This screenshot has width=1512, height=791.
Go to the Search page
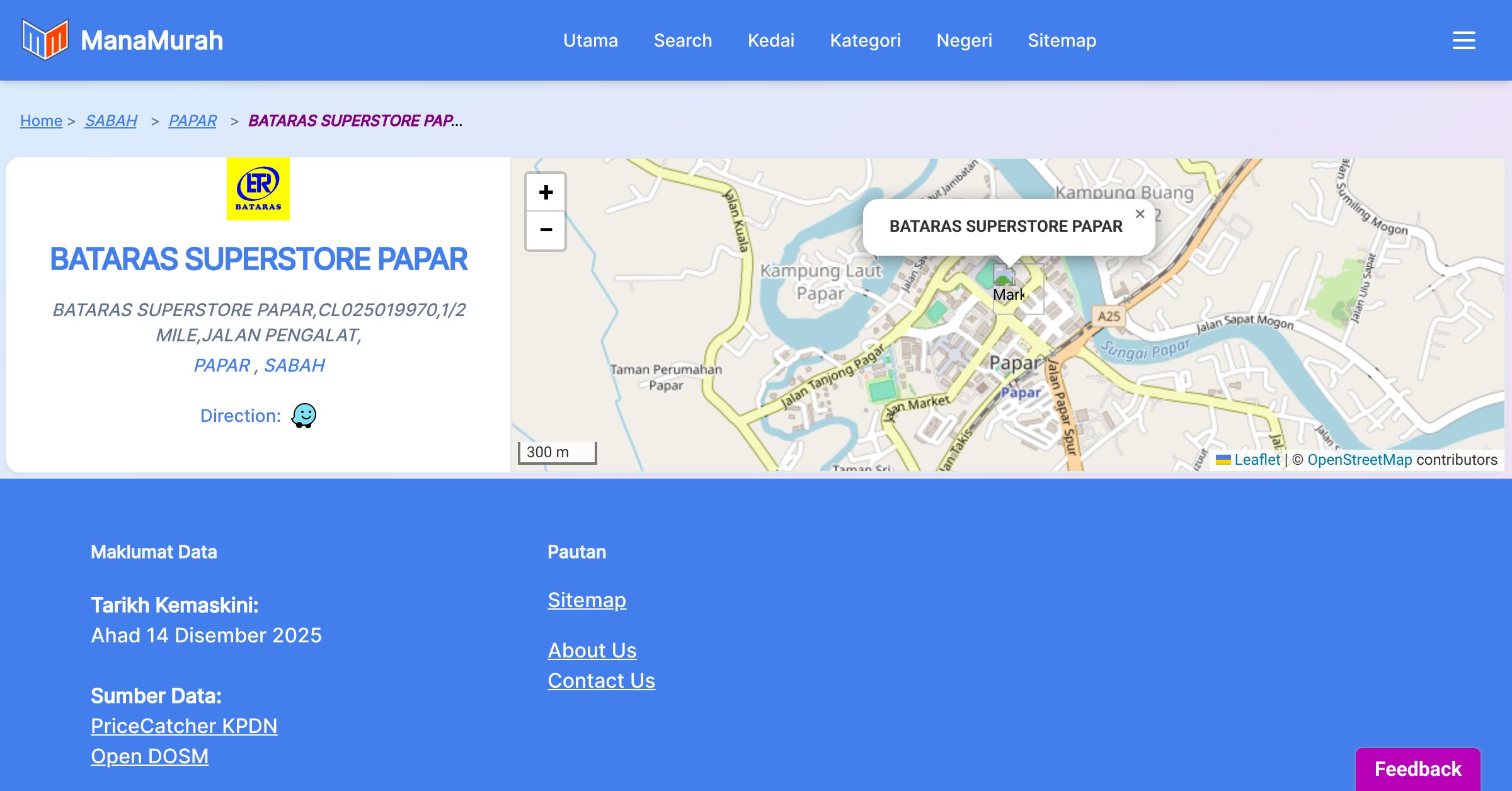click(682, 40)
